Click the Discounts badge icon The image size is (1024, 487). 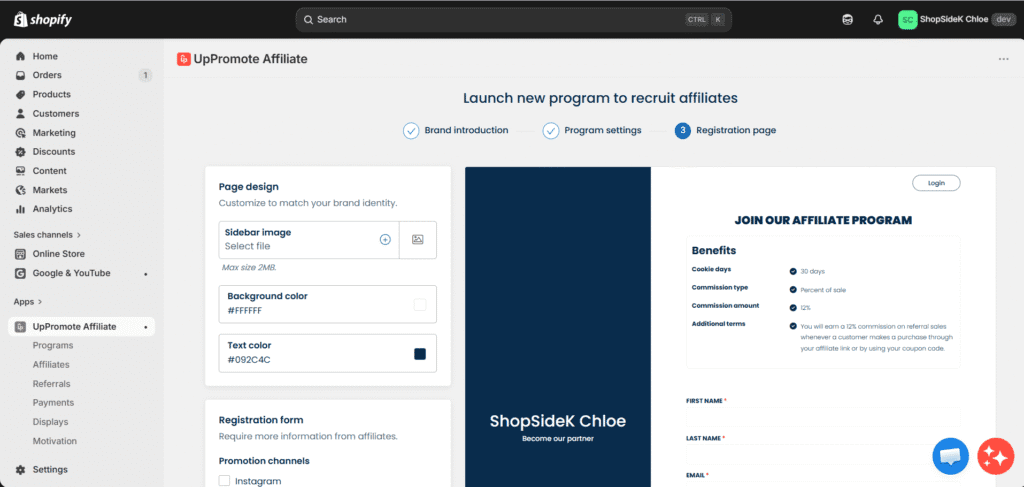point(20,151)
